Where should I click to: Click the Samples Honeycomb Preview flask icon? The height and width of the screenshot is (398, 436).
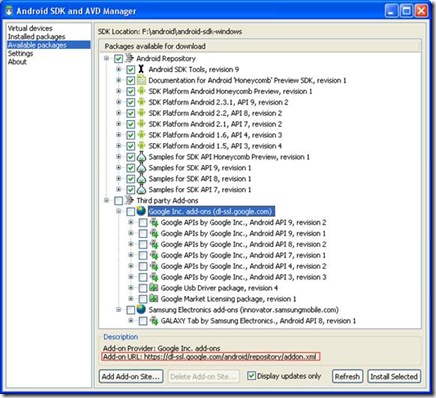click(141, 157)
